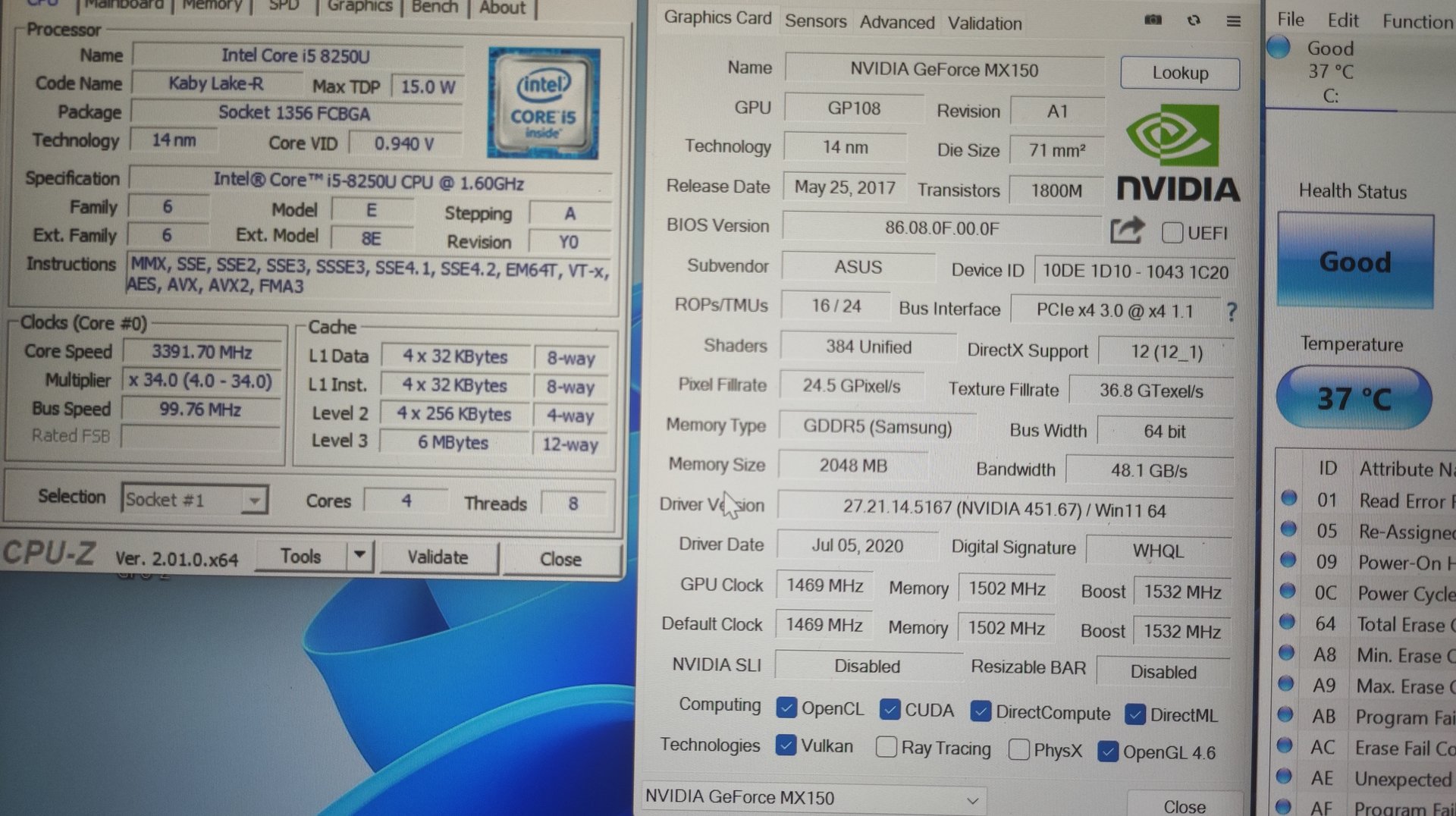The image size is (1456, 816).
Task: Click the Bus Interface question mark
Action: click(x=1232, y=312)
